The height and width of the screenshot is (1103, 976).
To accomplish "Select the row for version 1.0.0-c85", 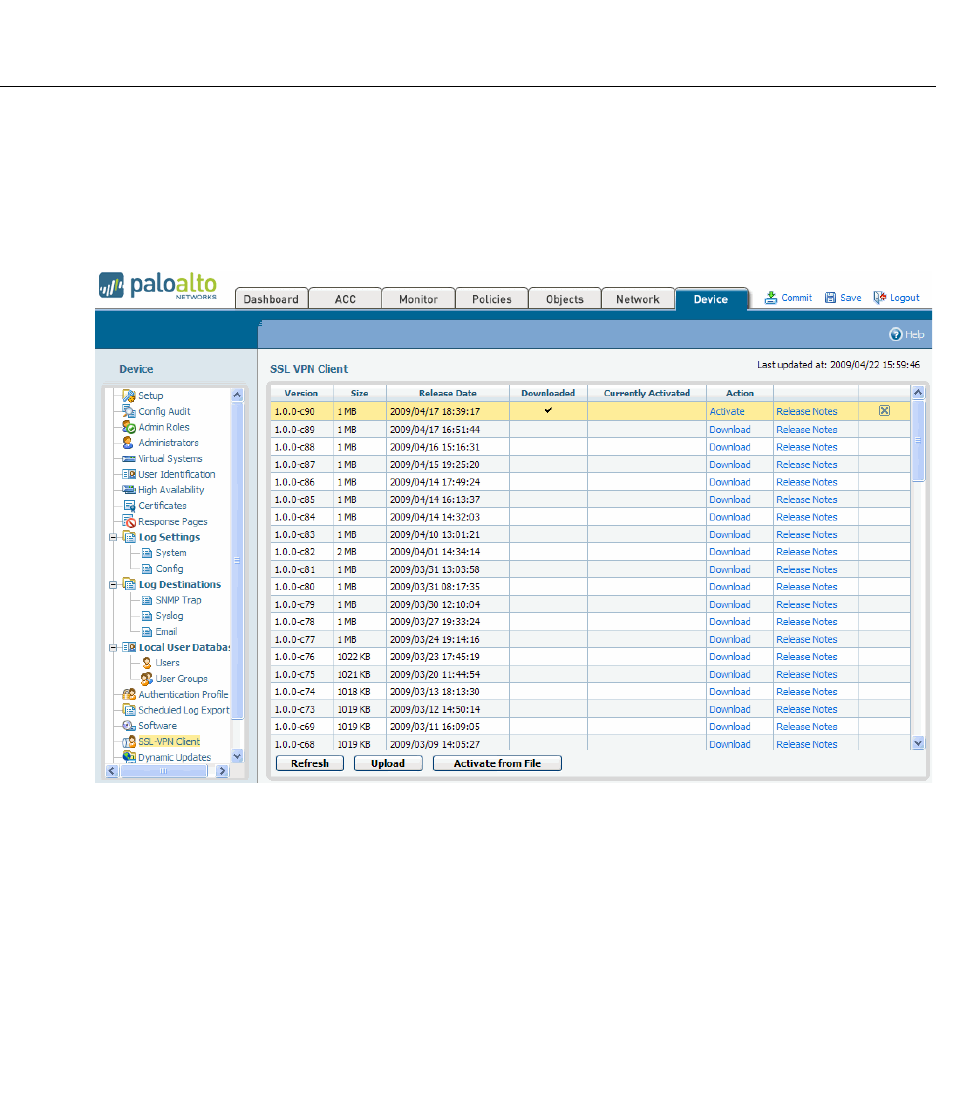I will [x=590, y=499].
